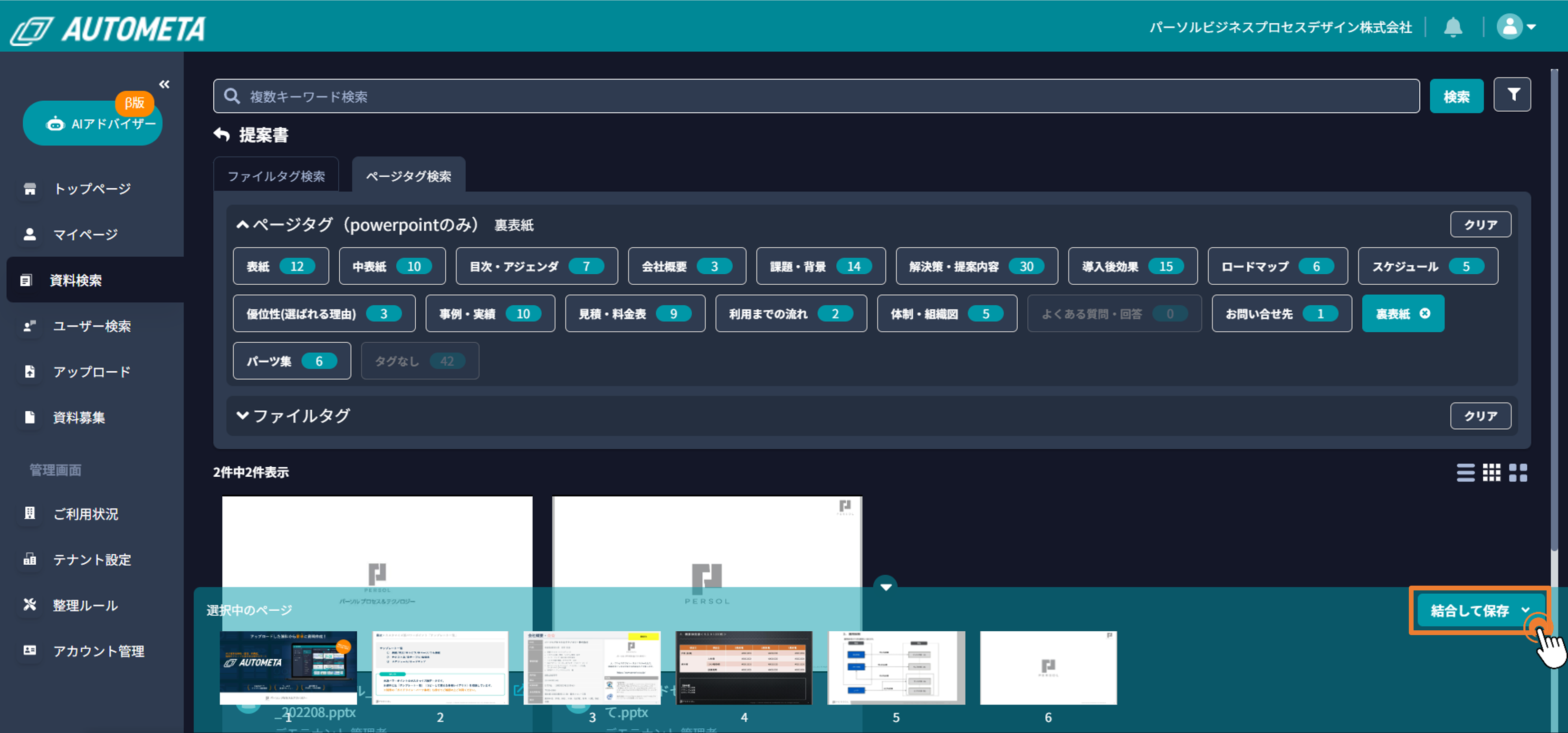
Task: Click back arrow next to 提案書
Action: pos(221,135)
